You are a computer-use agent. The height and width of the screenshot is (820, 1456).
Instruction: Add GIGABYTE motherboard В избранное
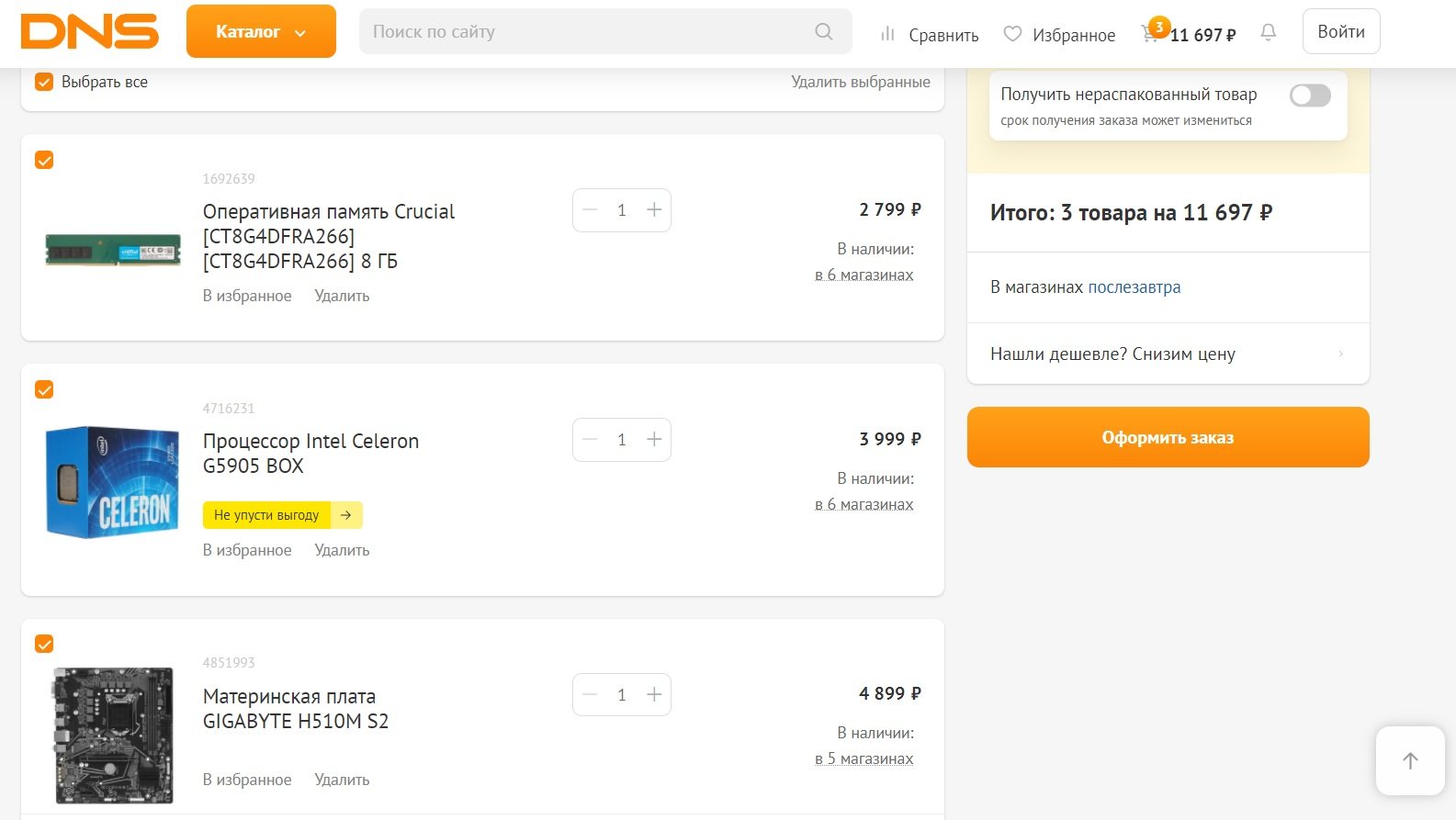[x=247, y=780]
